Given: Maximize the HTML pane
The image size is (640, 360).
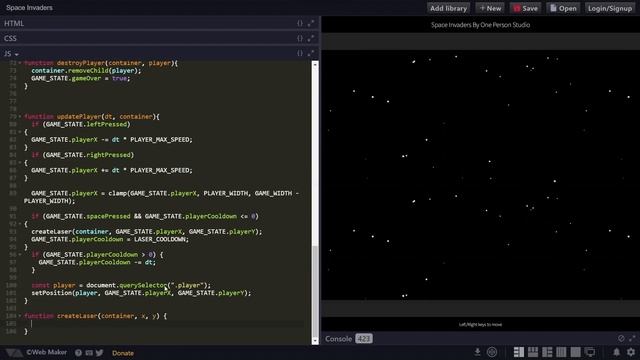Looking at the screenshot, I should (311, 23).
